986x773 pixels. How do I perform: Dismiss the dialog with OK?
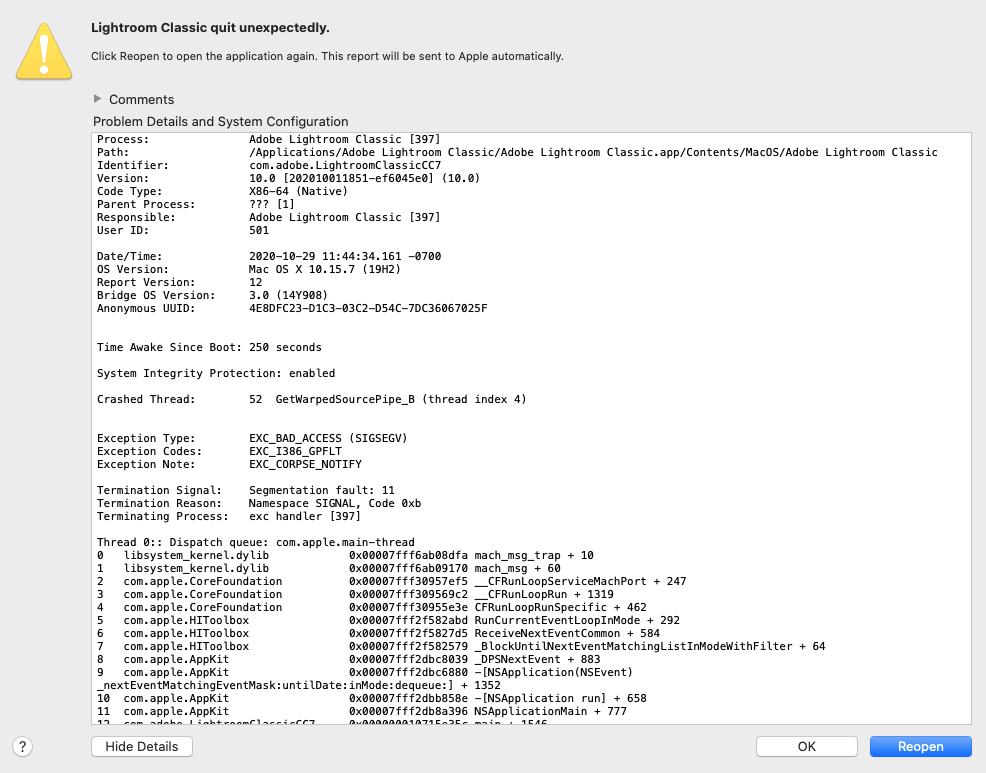[x=806, y=746]
